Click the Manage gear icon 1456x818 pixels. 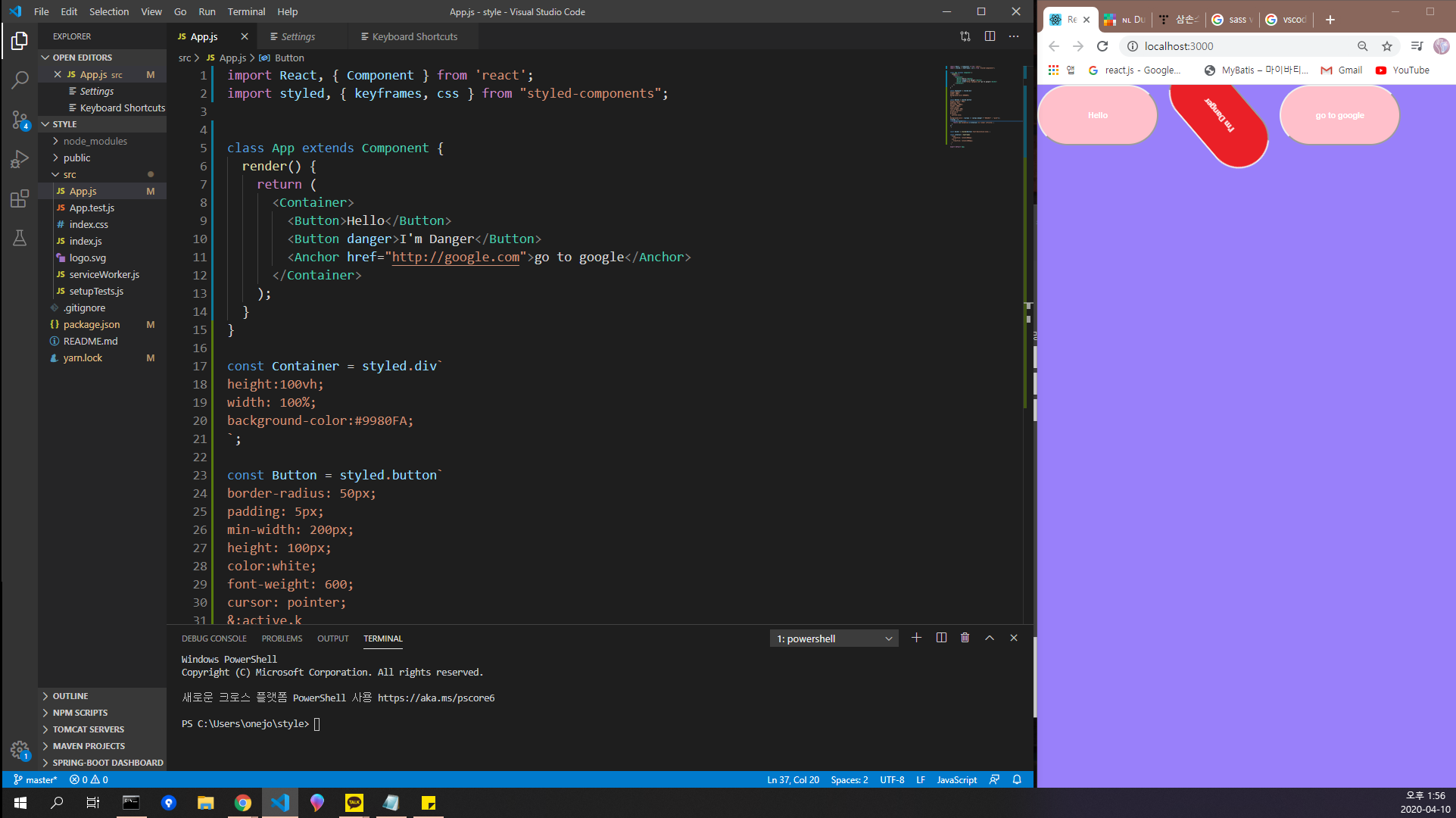pyautogui.click(x=20, y=750)
